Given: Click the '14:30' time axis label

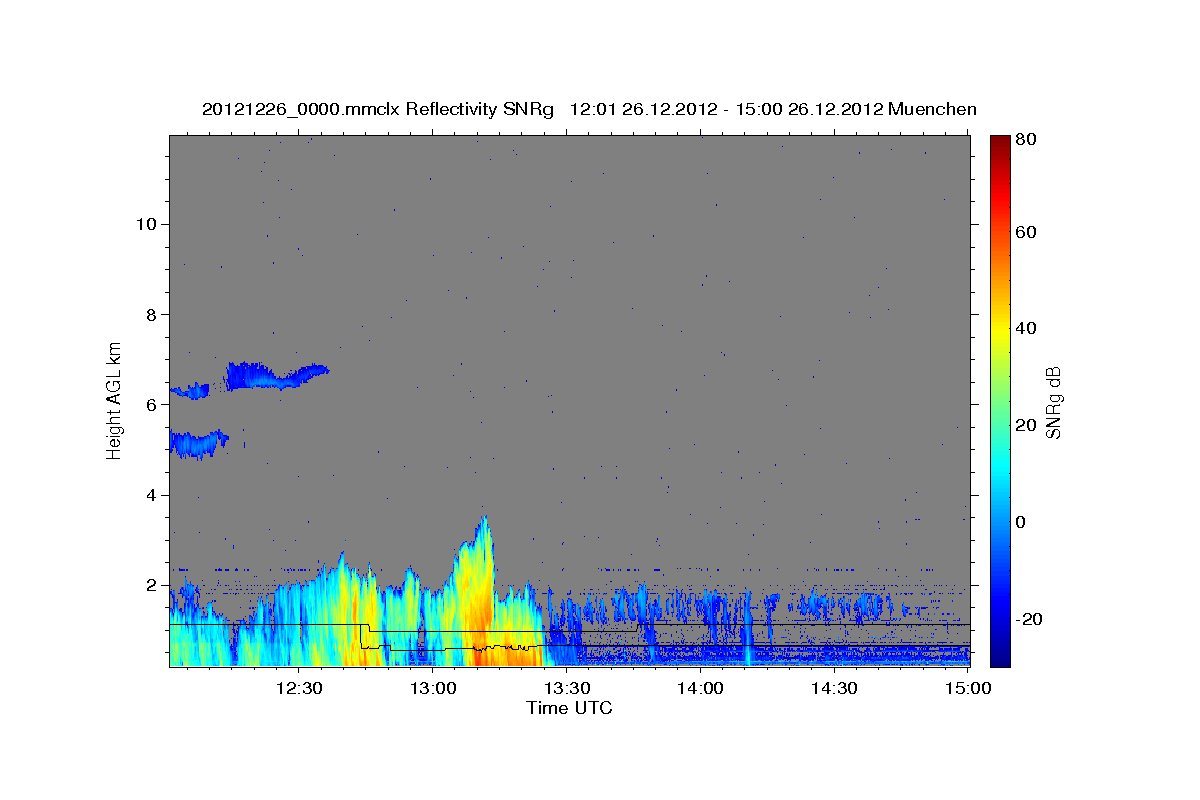Looking at the screenshot, I should [835, 688].
